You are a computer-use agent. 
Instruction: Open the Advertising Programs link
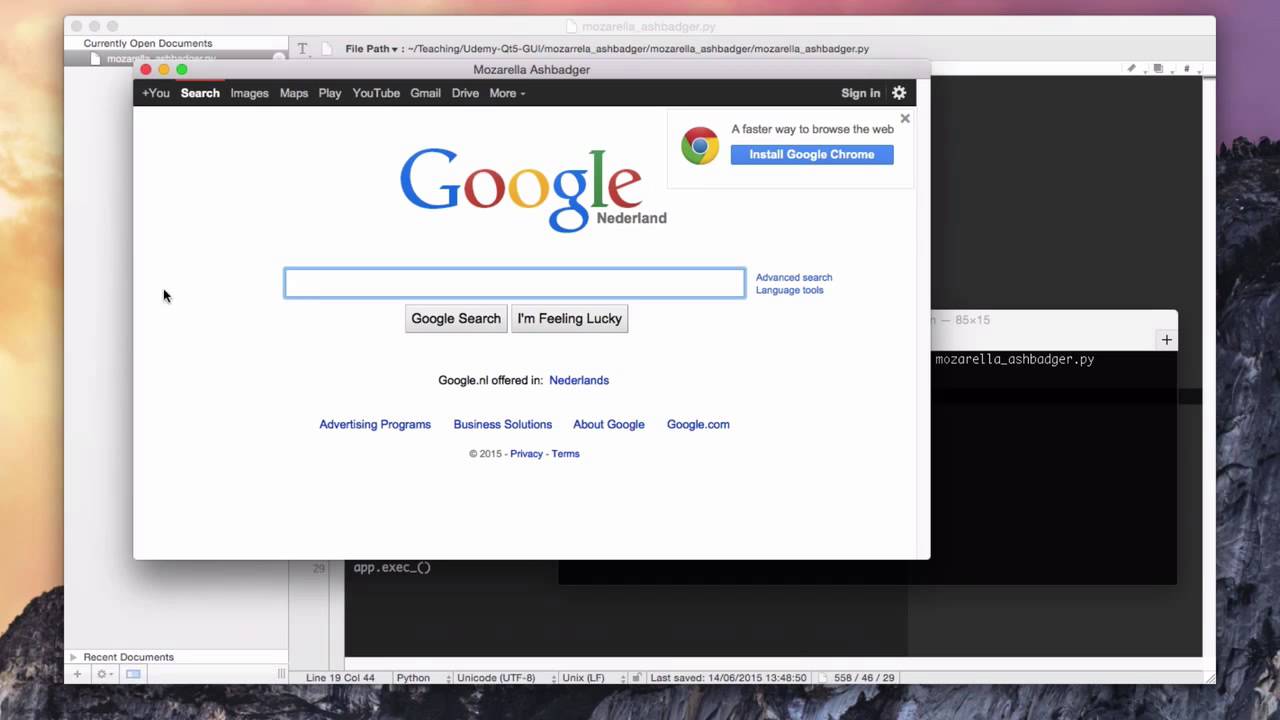coord(375,424)
